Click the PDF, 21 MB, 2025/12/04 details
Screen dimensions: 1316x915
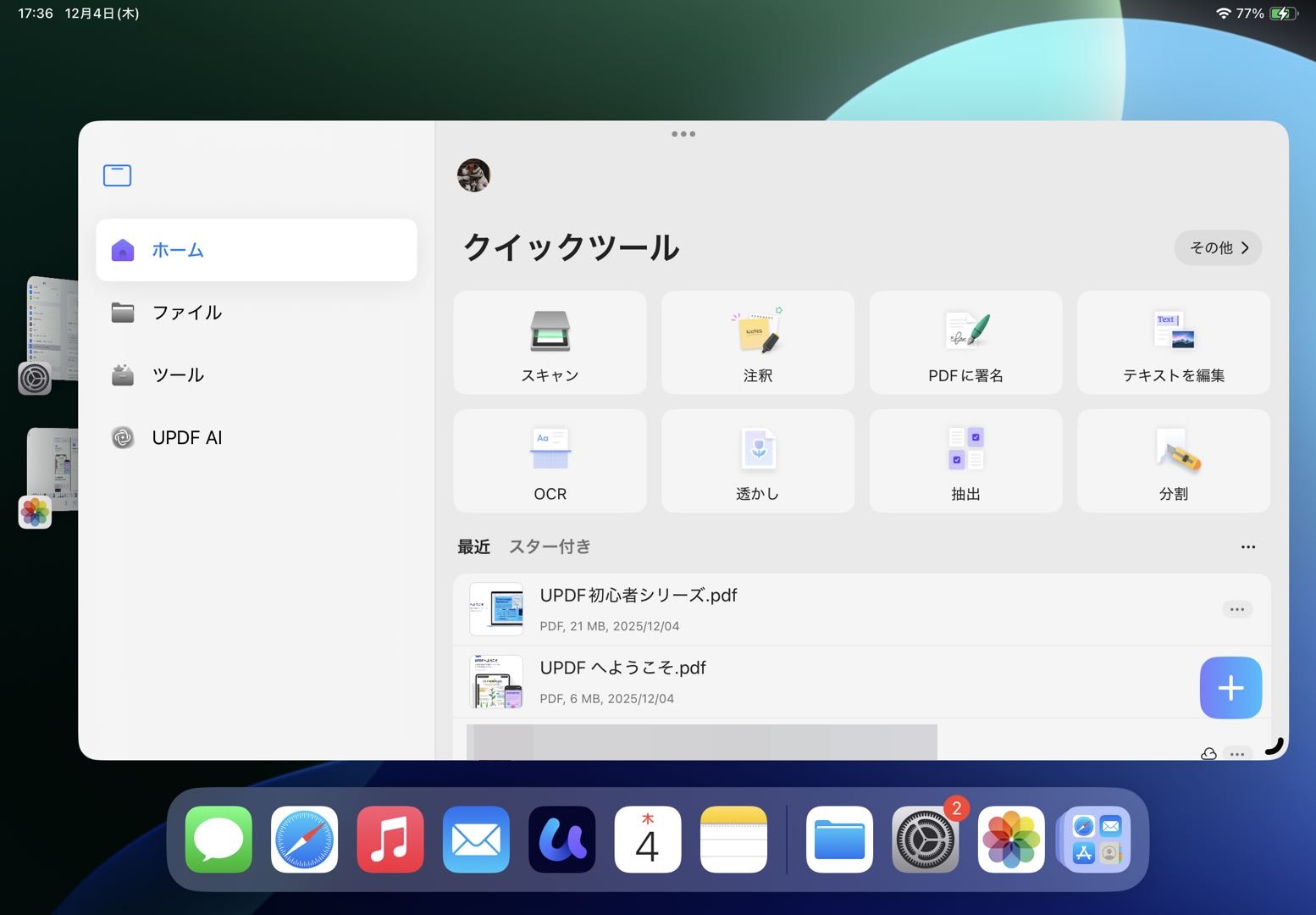pyautogui.click(x=610, y=626)
